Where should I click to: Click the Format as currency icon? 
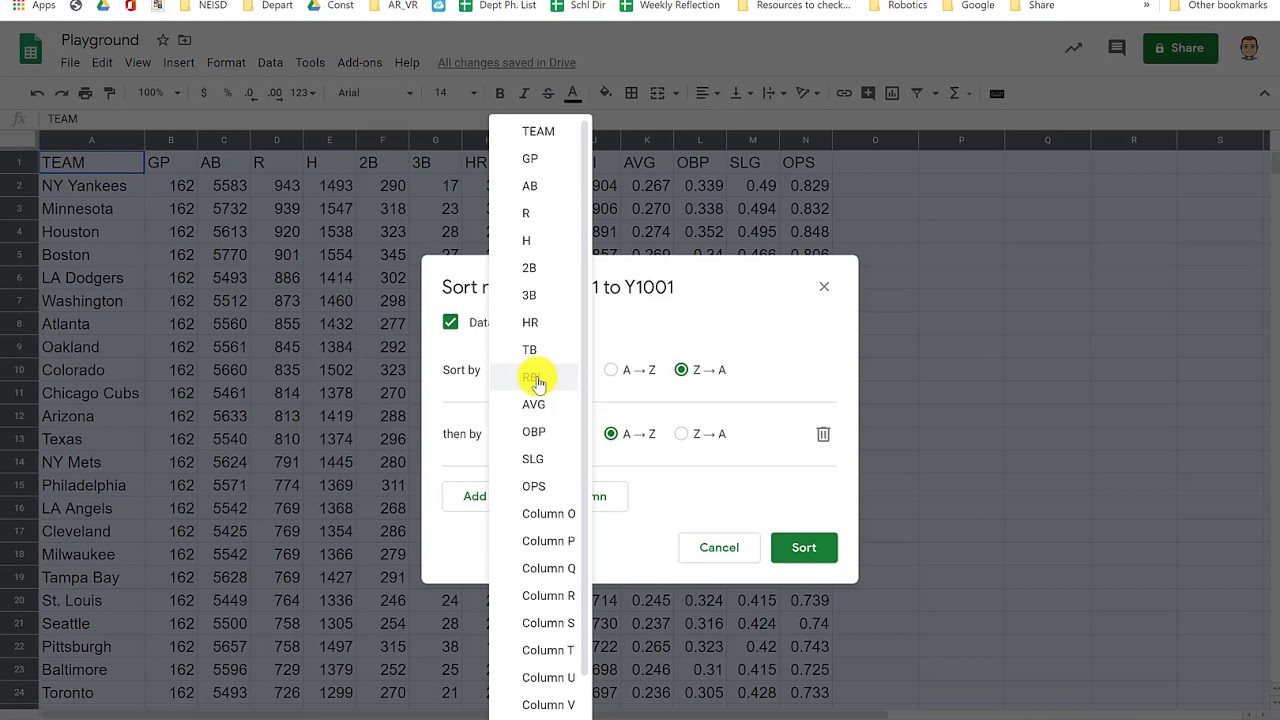click(x=204, y=93)
